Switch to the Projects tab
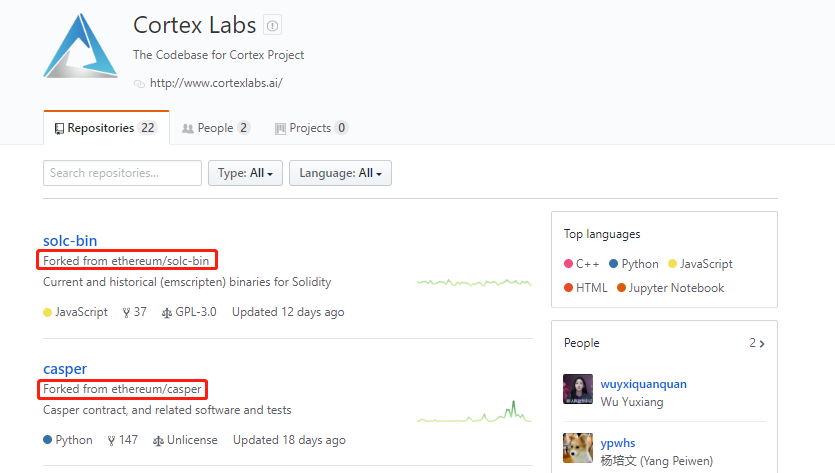This screenshot has width=835, height=473. coord(311,128)
